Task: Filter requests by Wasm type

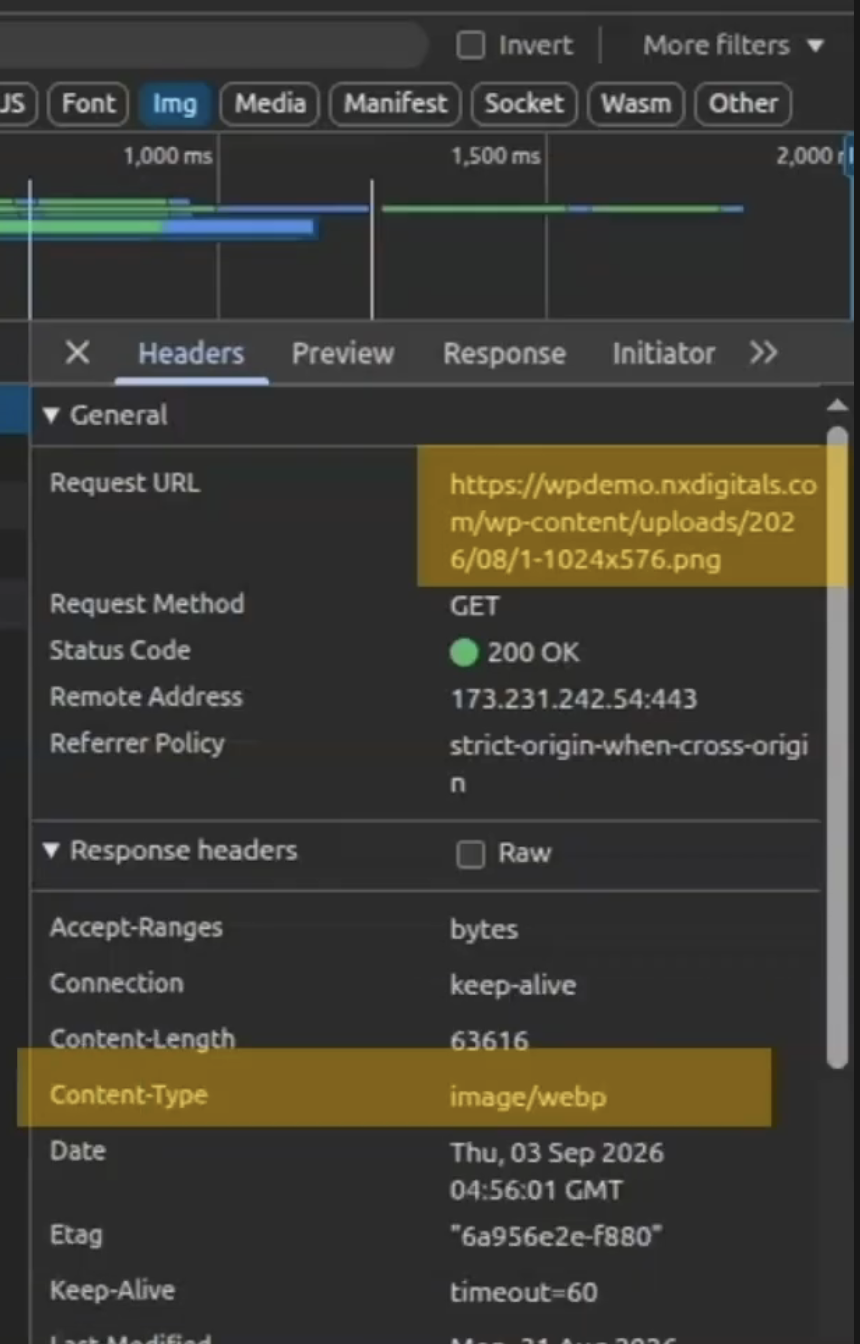Action: click(636, 103)
